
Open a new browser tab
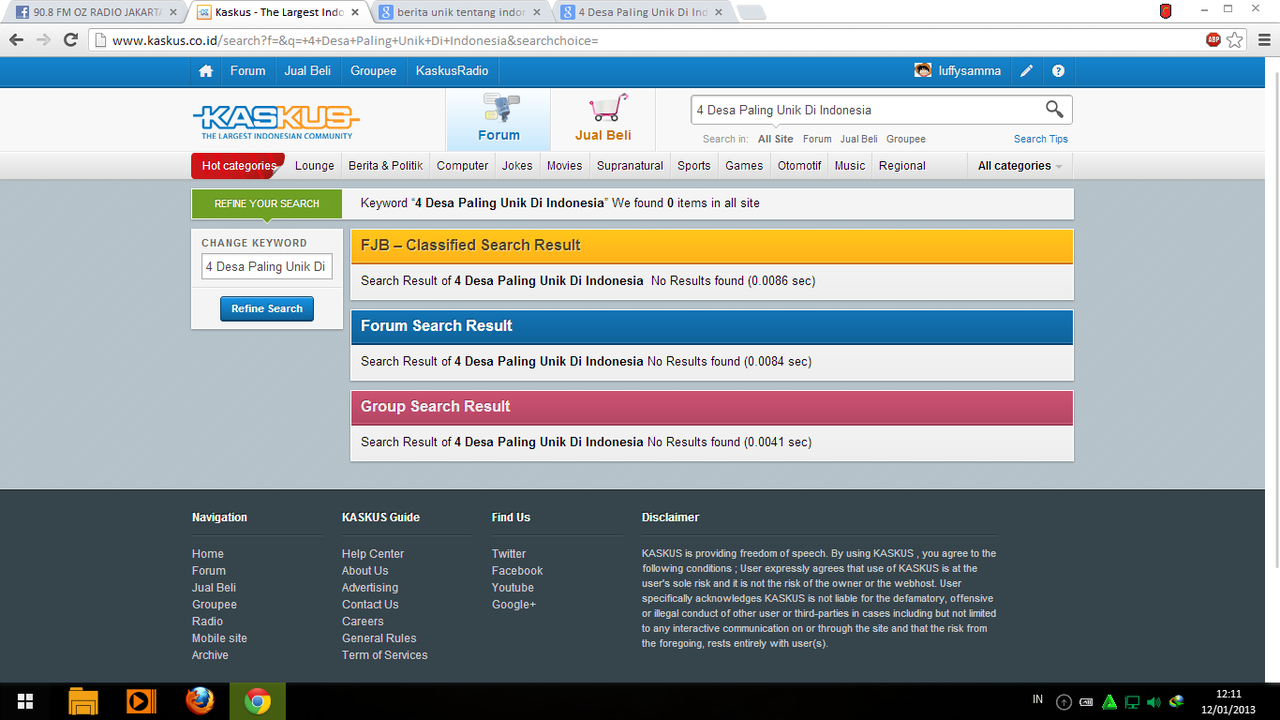751,13
